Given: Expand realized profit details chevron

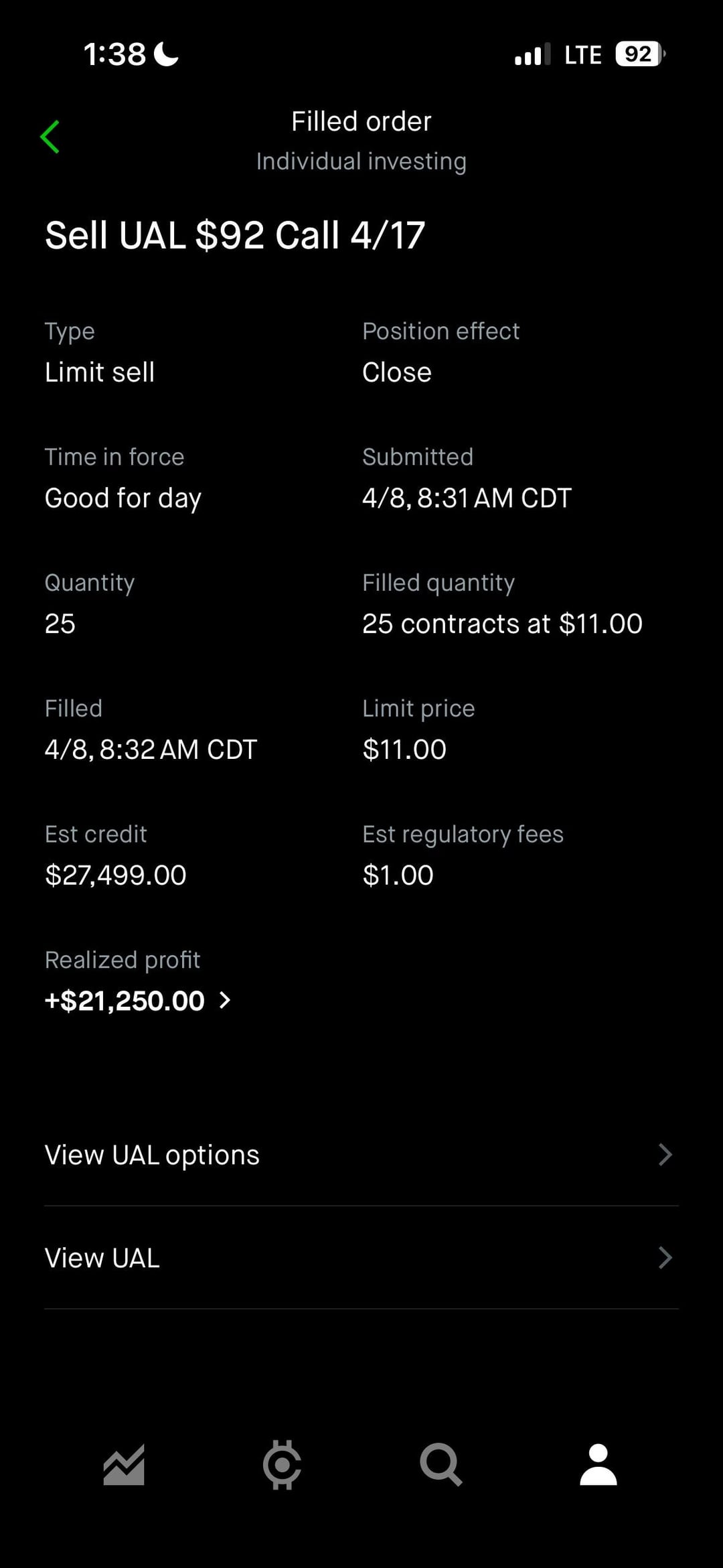Looking at the screenshot, I should 226,1001.
